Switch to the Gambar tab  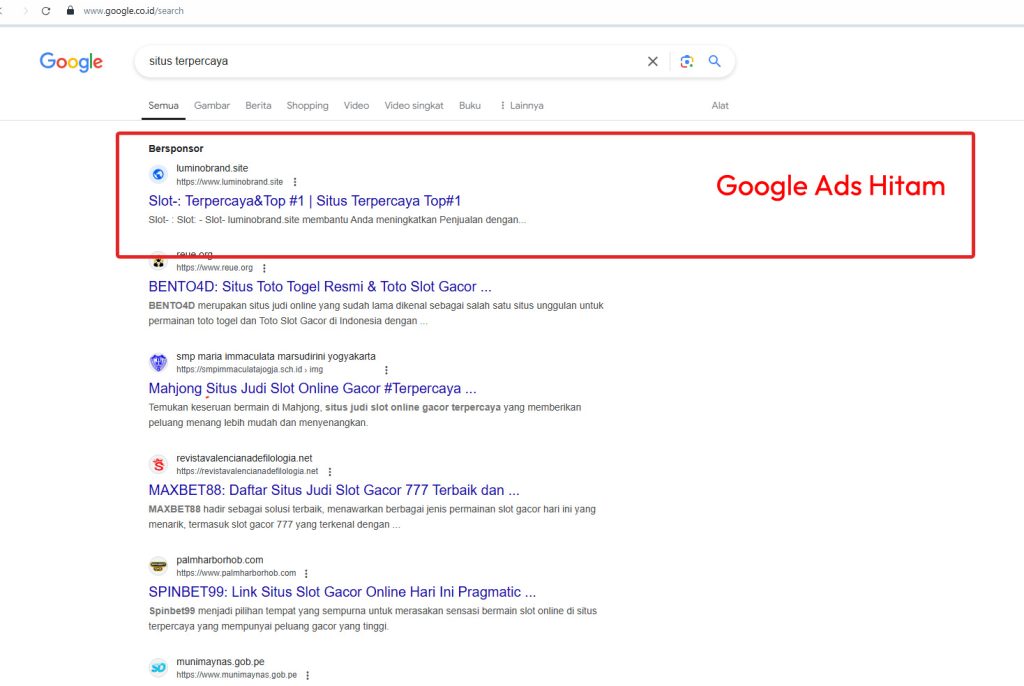pyautogui.click(x=212, y=106)
